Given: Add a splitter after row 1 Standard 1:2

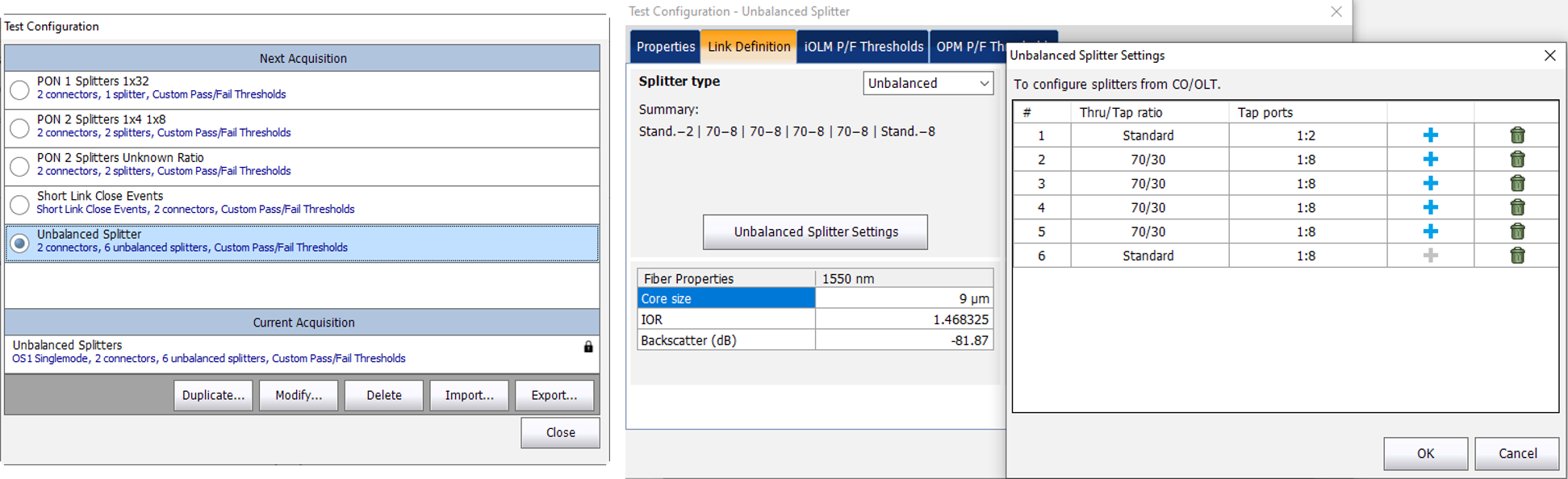Looking at the screenshot, I should pos(1430,135).
